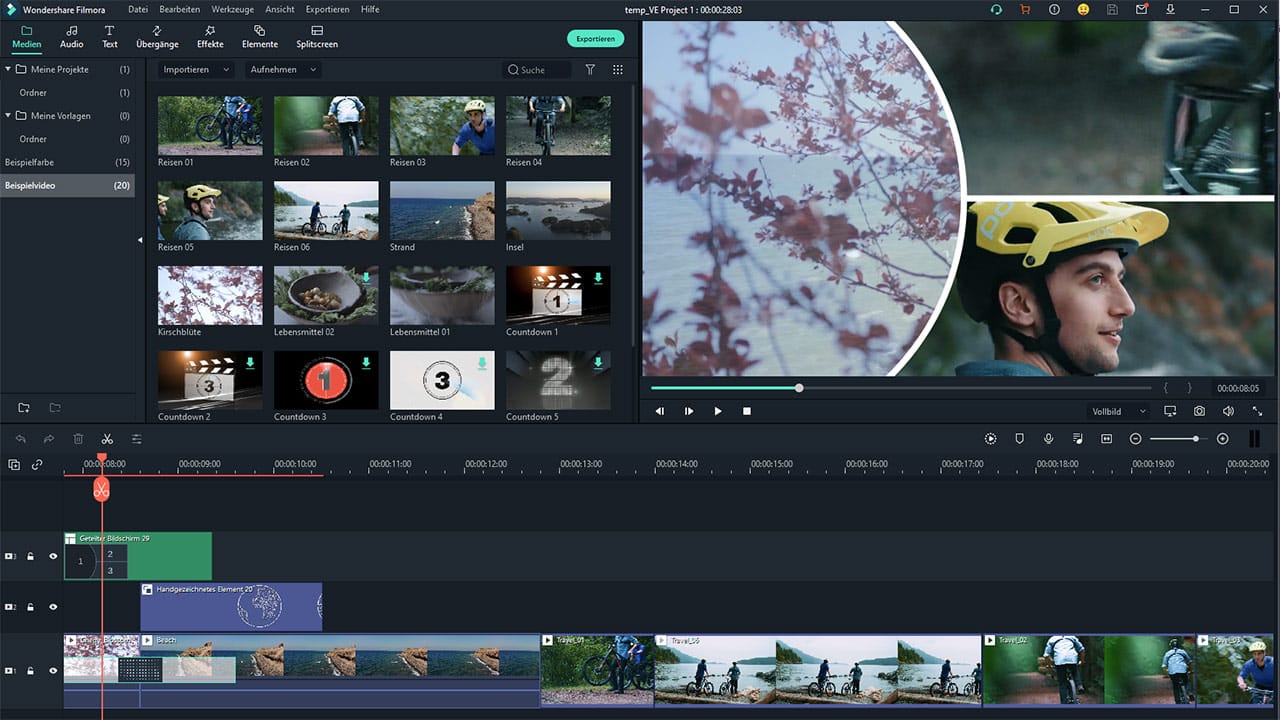Select the Split (scissors) tool in timeline toolbar
1280x720 pixels.
pos(108,438)
